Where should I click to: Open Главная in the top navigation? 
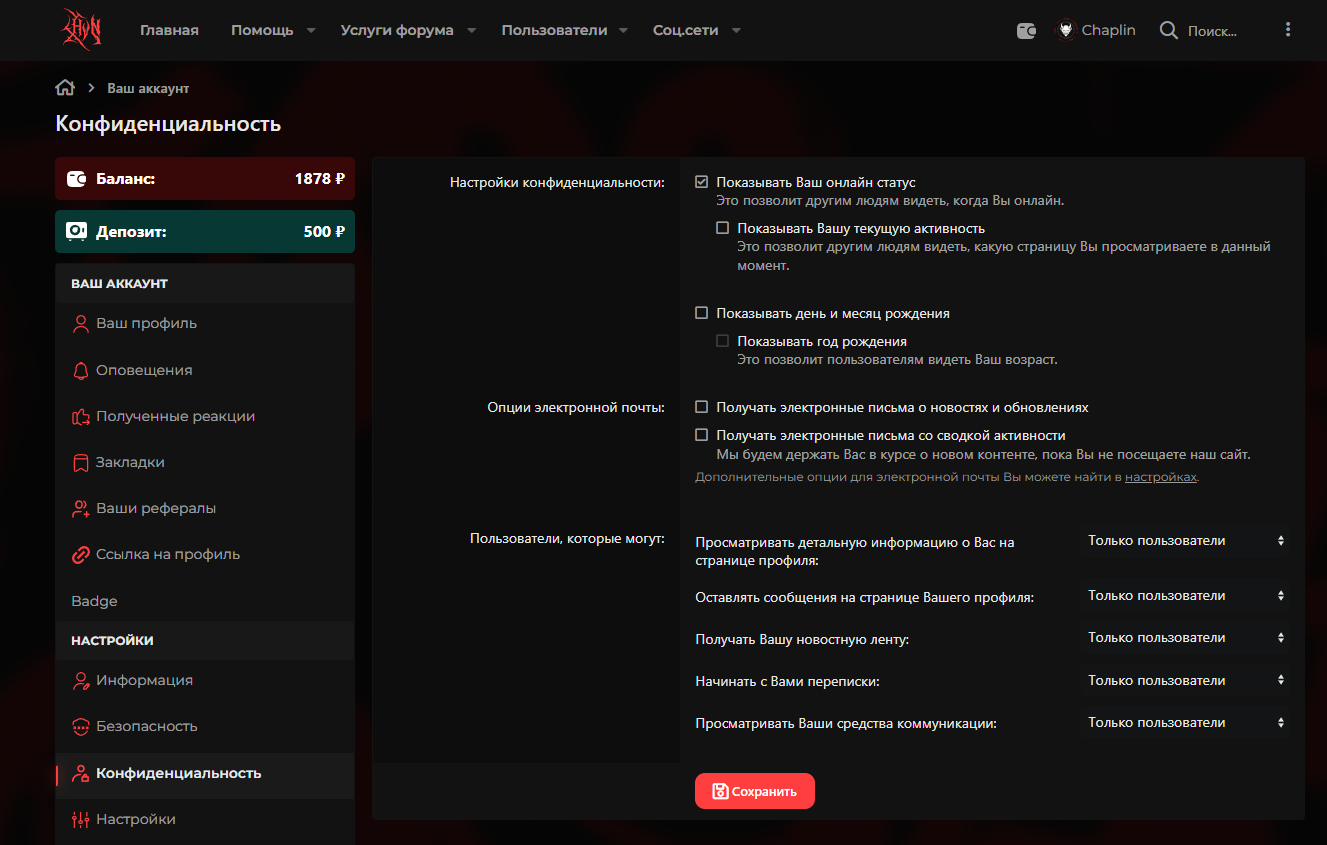[x=169, y=30]
